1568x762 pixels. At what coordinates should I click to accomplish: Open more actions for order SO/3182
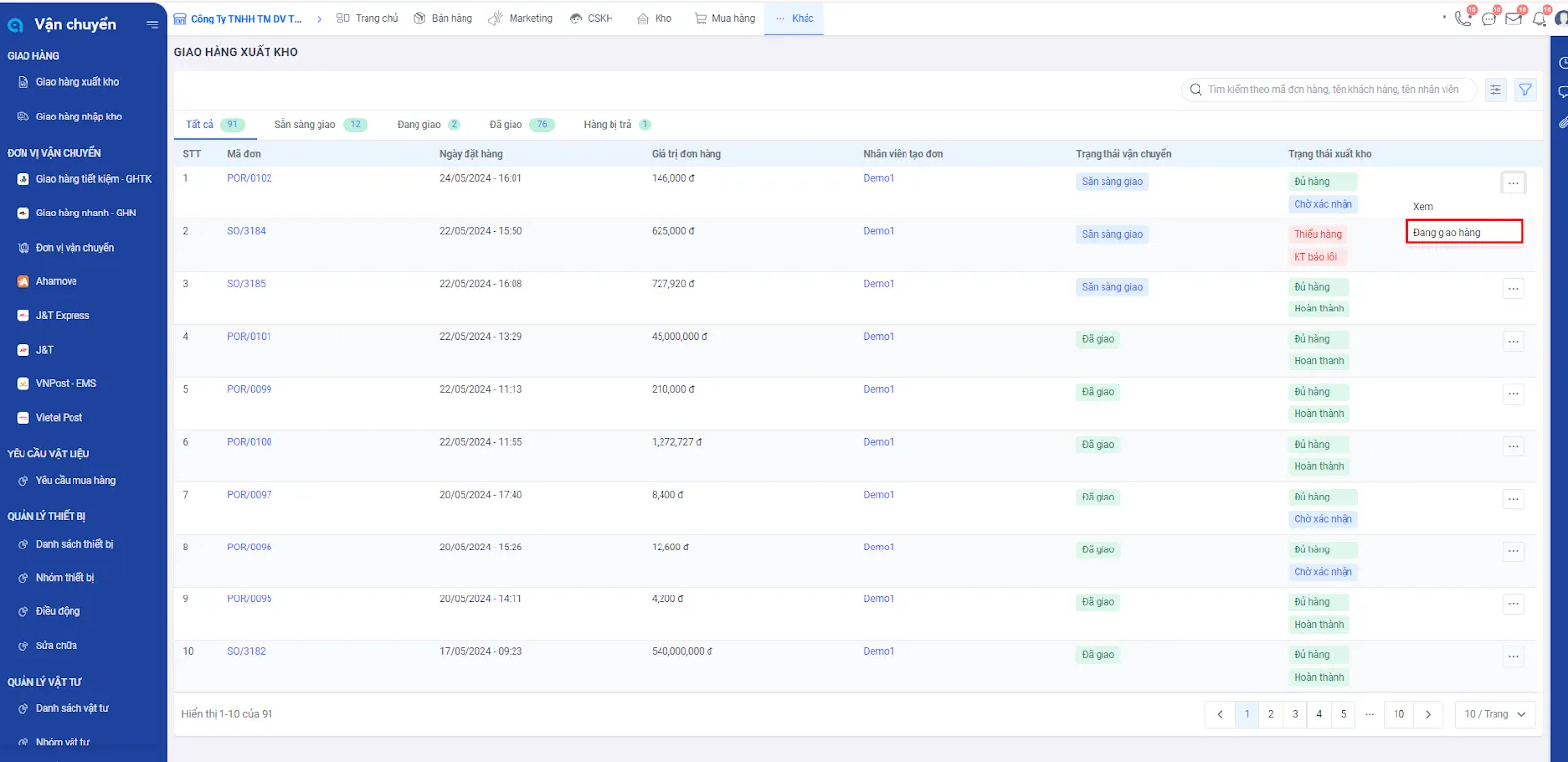[1513, 657]
